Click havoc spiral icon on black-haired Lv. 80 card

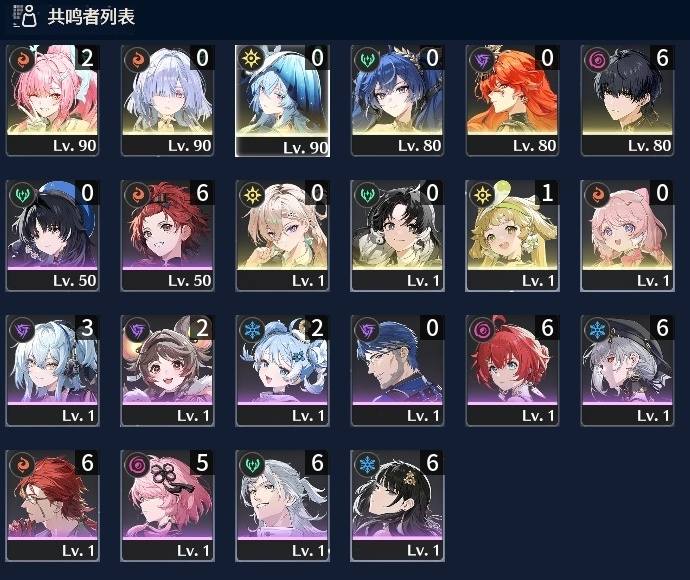pos(597,59)
